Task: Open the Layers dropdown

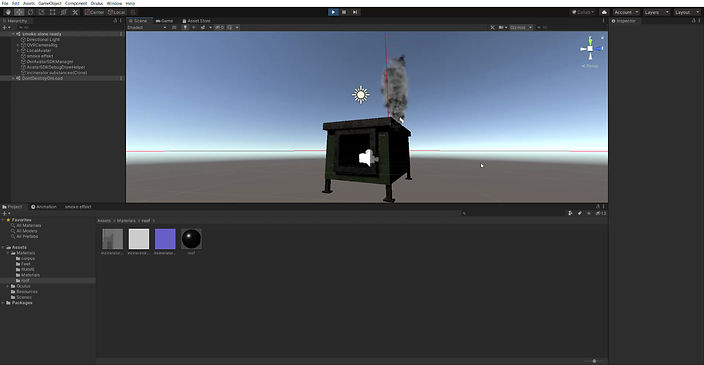Action: tap(656, 12)
